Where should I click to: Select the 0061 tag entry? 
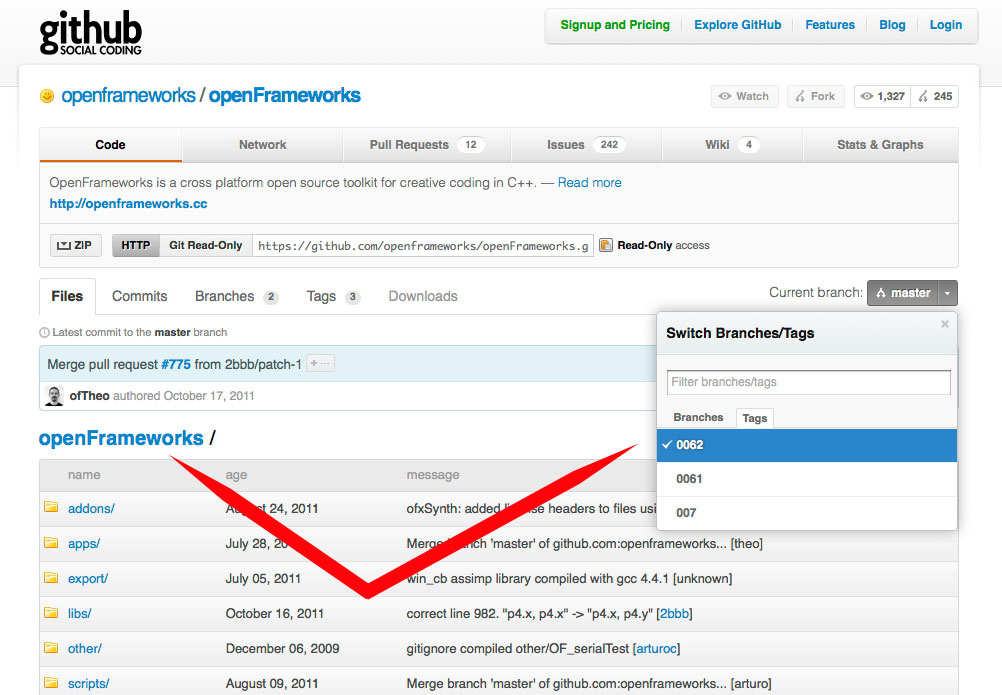point(806,479)
